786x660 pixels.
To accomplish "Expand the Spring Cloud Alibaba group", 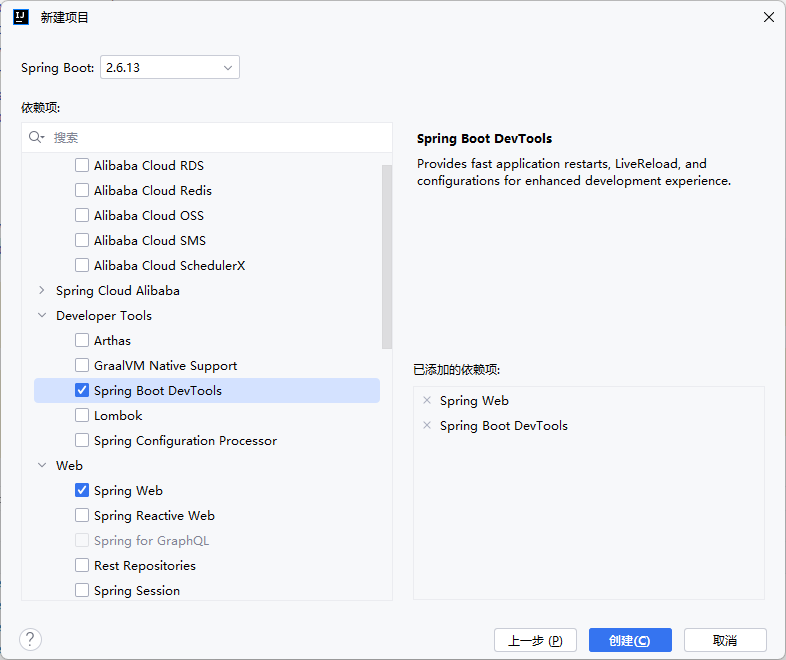I will [x=42, y=290].
